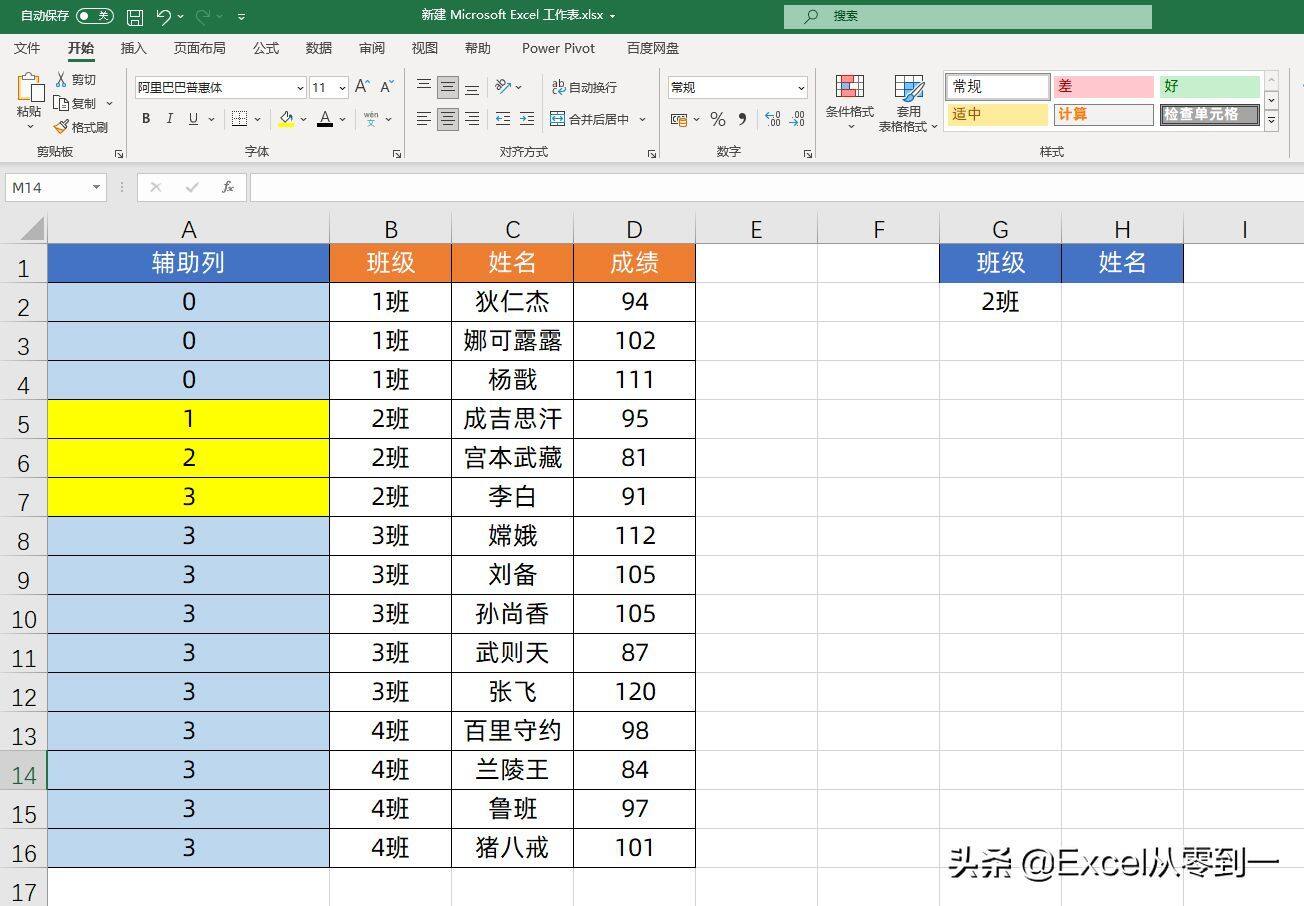Toggle Italic formatting

[x=170, y=119]
